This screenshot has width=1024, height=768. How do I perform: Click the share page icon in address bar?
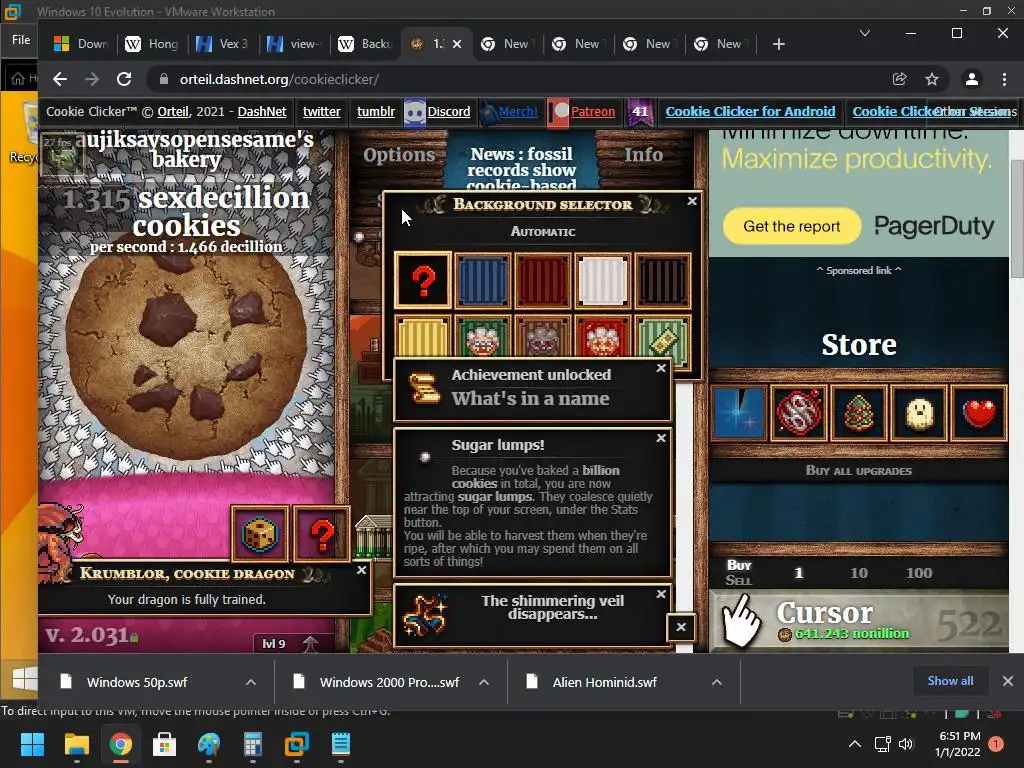click(899, 79)
